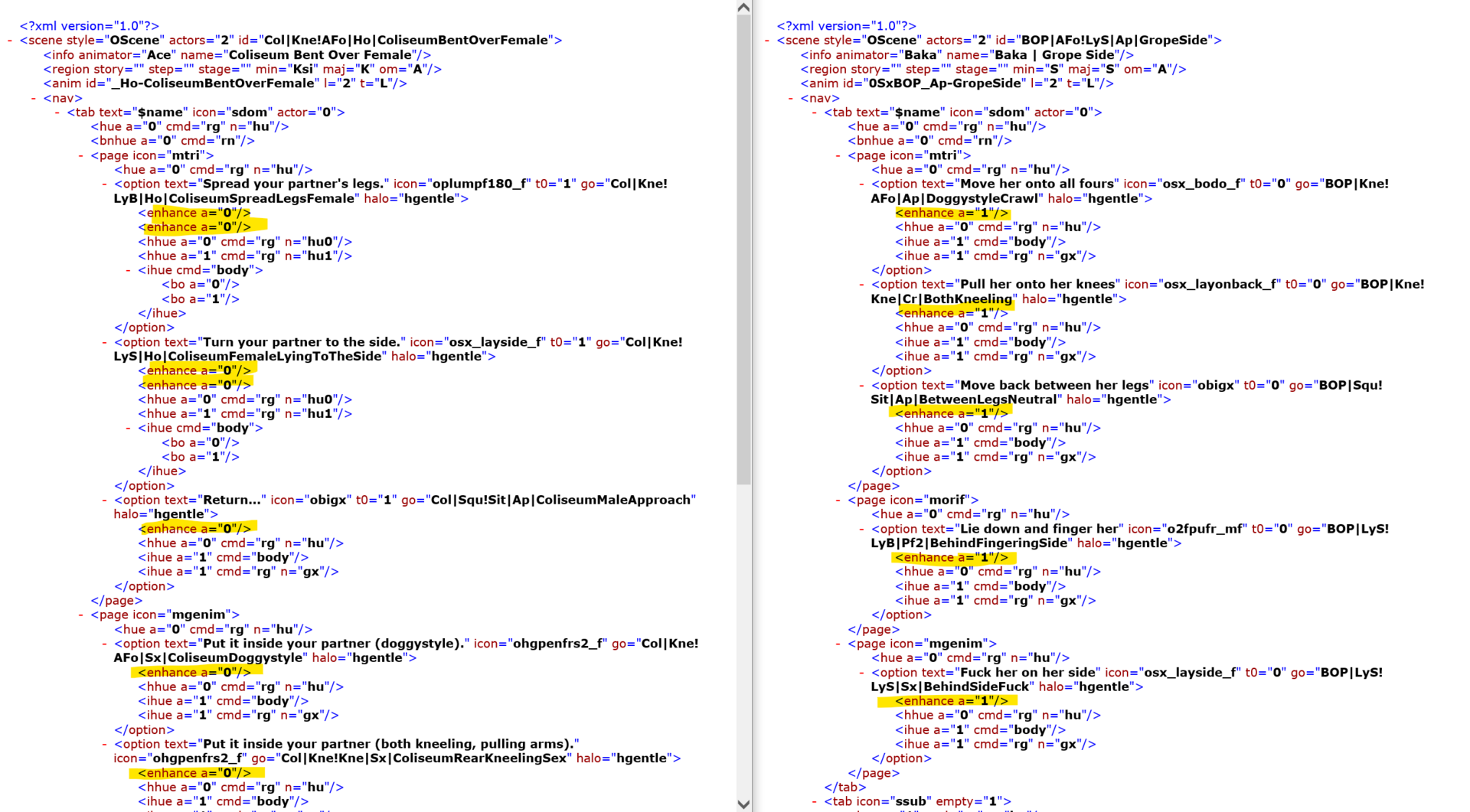This screenshot has width=1470, height=812.
Task: Click highlighted enhance a="0" under ColiseumDoggystyle option
Action: [194, 672]
